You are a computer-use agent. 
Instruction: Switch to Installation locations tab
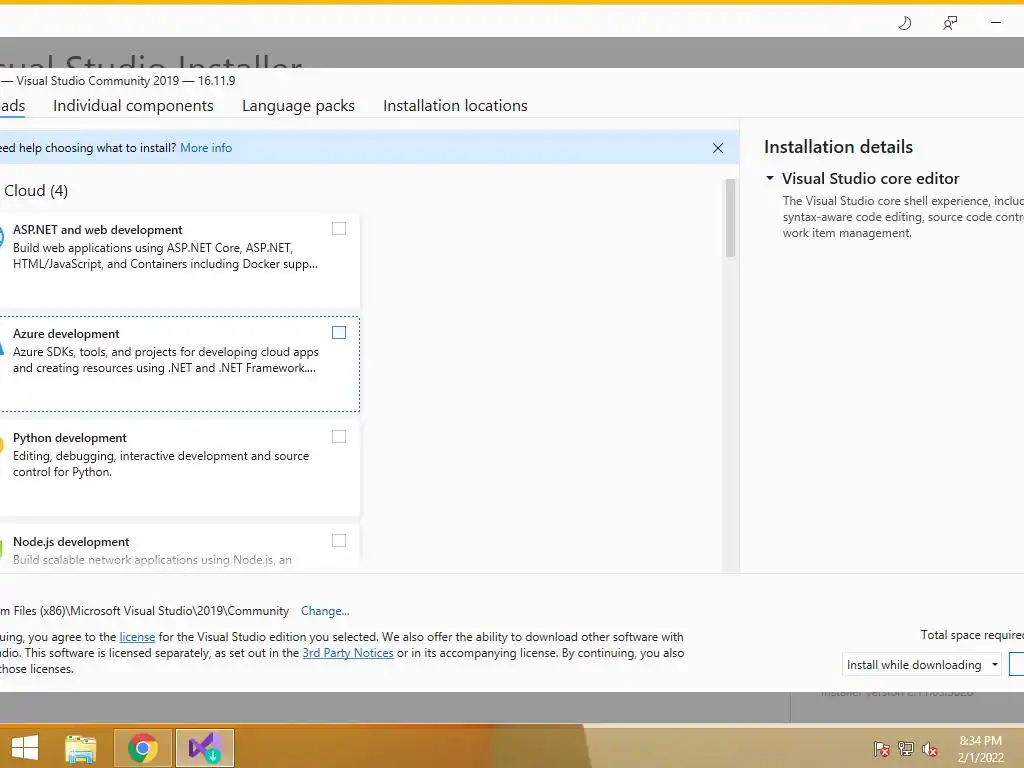point(455,106)
